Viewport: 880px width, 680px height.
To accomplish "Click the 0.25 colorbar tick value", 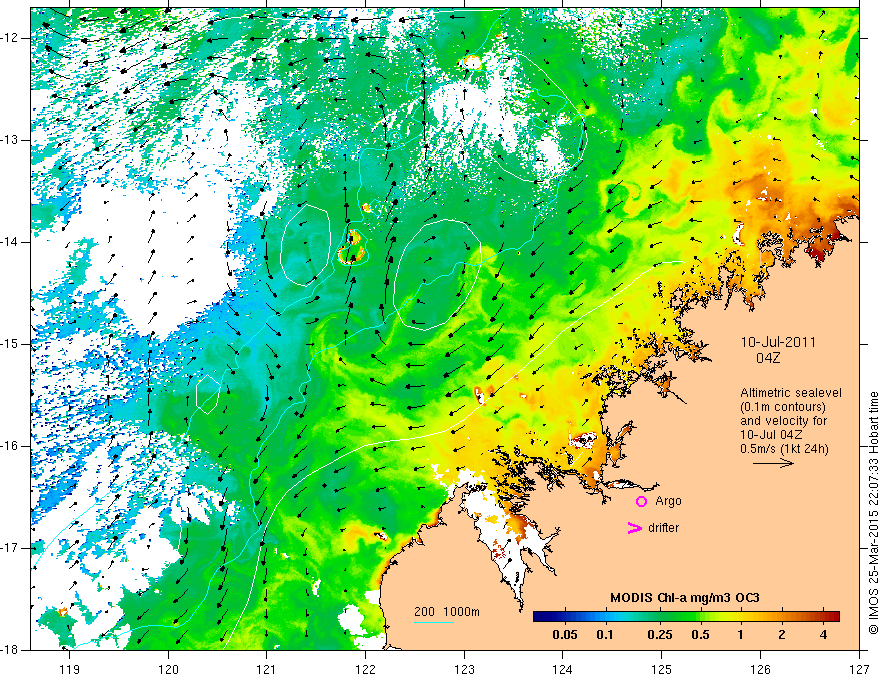I will 659,635.
